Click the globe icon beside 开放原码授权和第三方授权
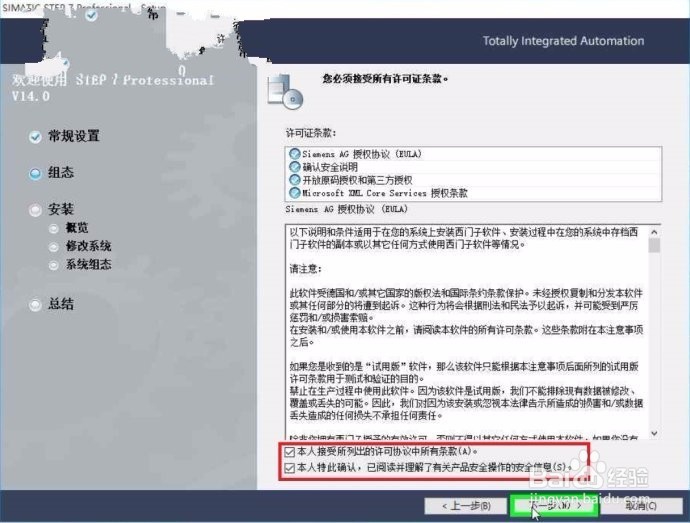 pos(294,180)
